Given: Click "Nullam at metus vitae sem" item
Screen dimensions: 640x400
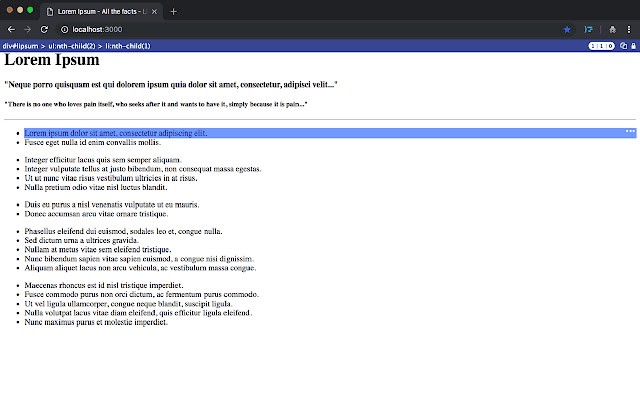Looking at the screenshot, I should (x=98, y=249).
